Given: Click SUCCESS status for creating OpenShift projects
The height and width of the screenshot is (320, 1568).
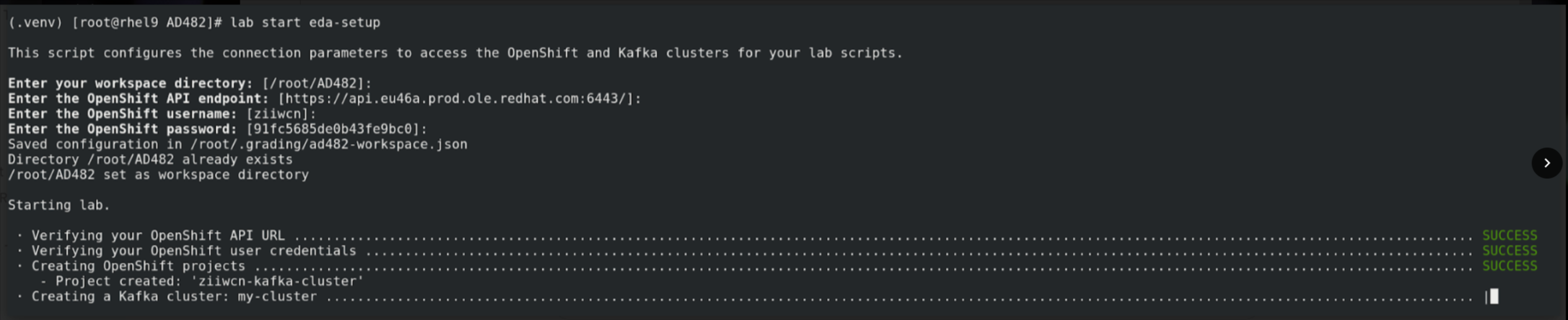Looking at the screenshot, I should coord(1509,266).
